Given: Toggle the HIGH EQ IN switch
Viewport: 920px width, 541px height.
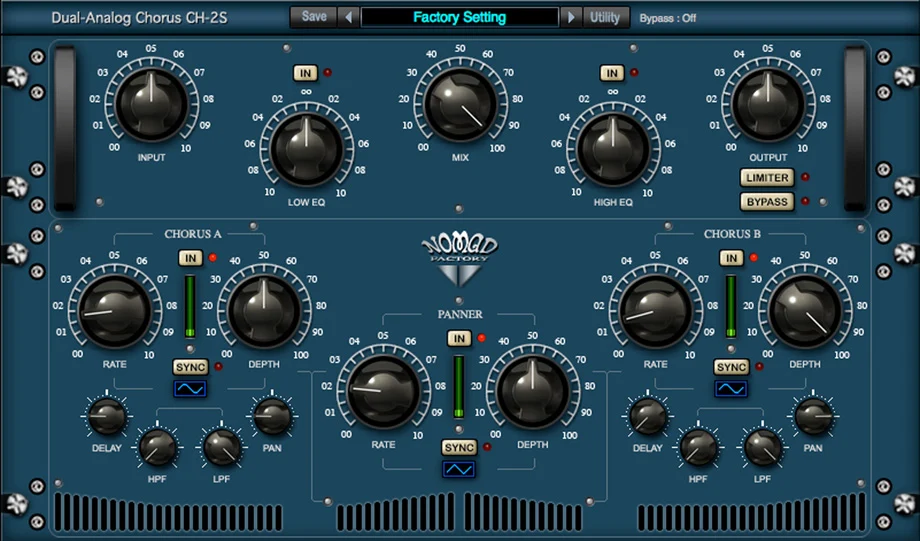Looking at the screenshot, I should [x=612, y=73].
